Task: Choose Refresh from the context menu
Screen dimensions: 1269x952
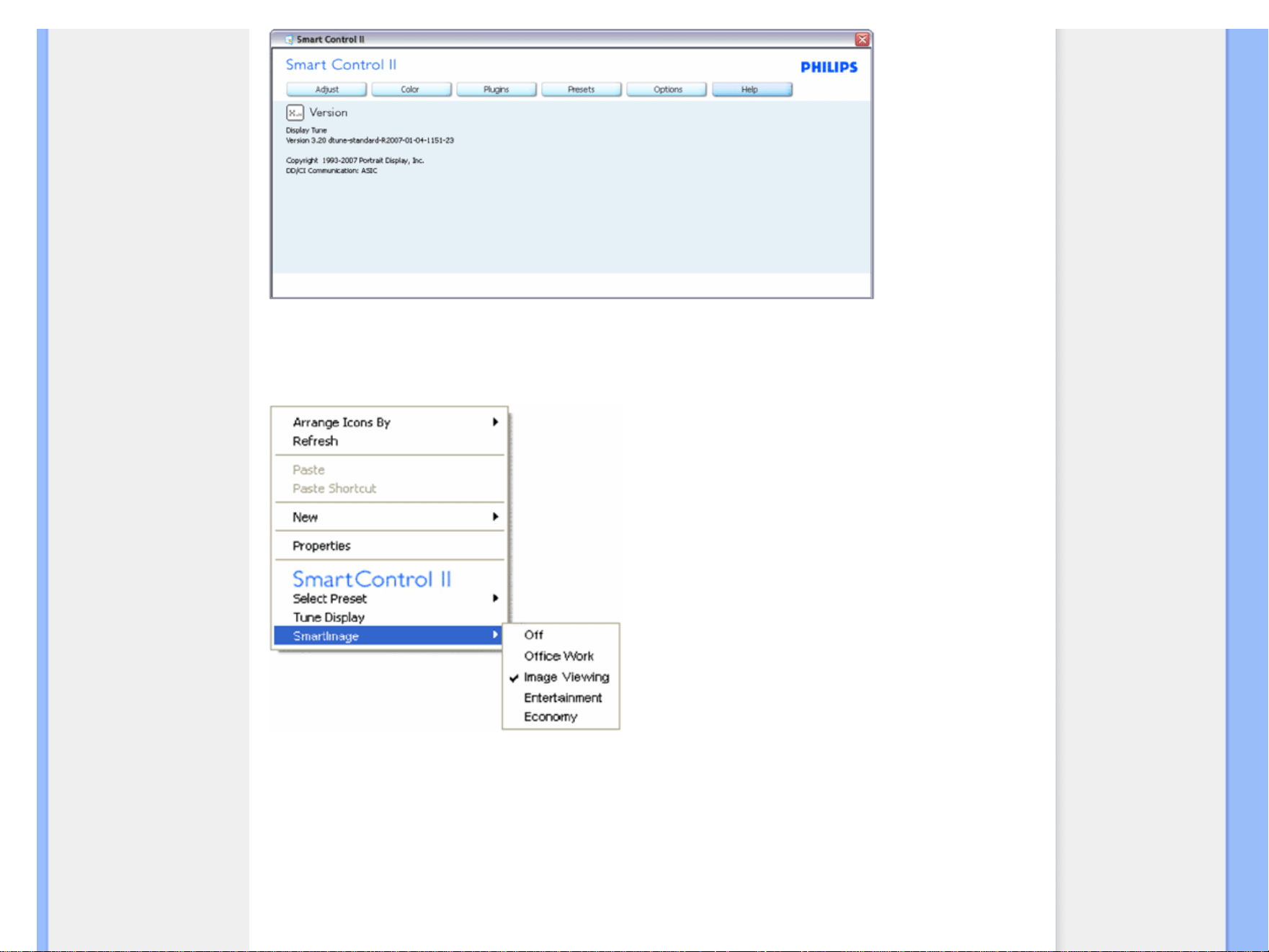Action: coord(389,441)
